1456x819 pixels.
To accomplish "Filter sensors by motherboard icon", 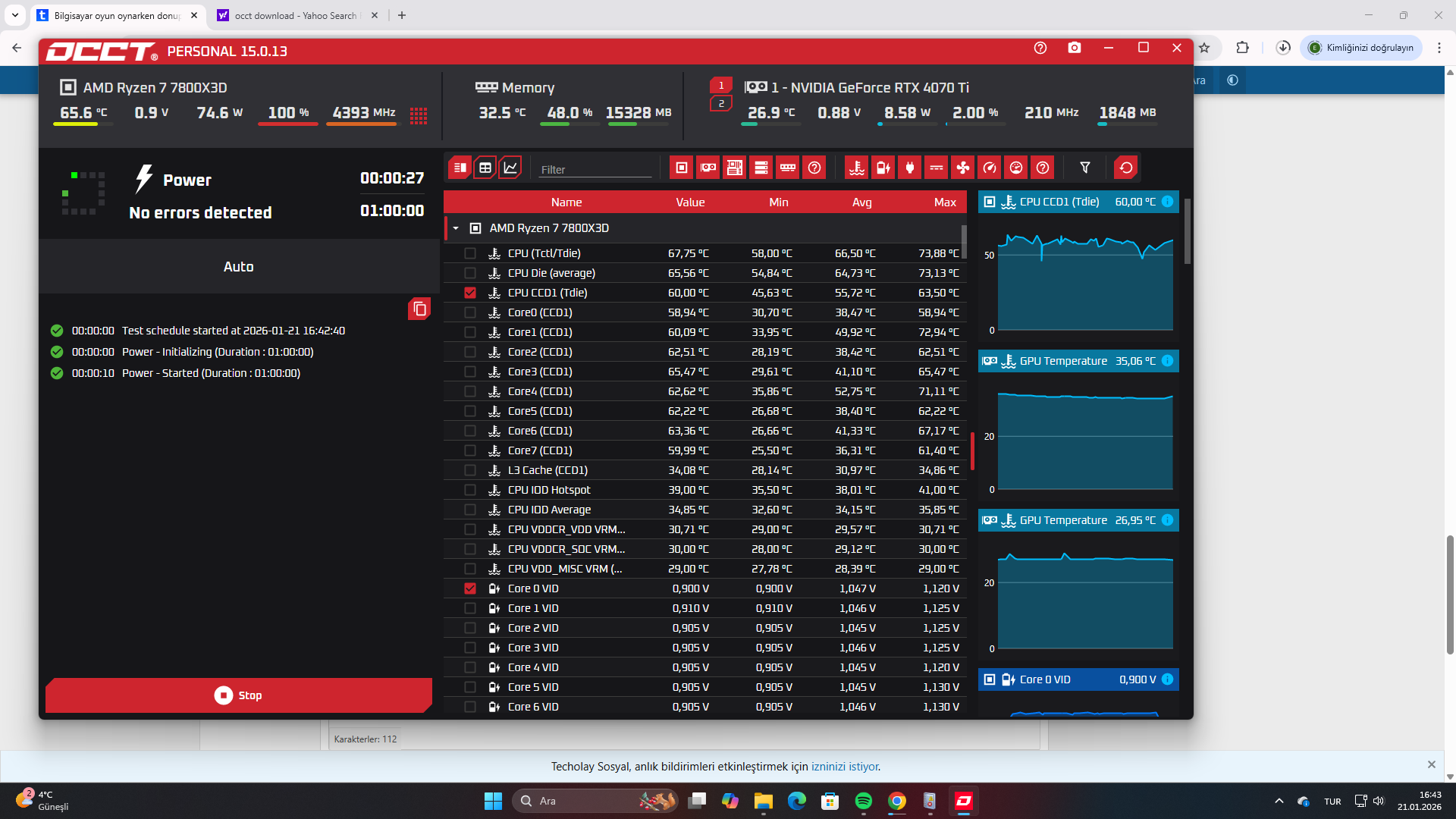I will point(735,168).
